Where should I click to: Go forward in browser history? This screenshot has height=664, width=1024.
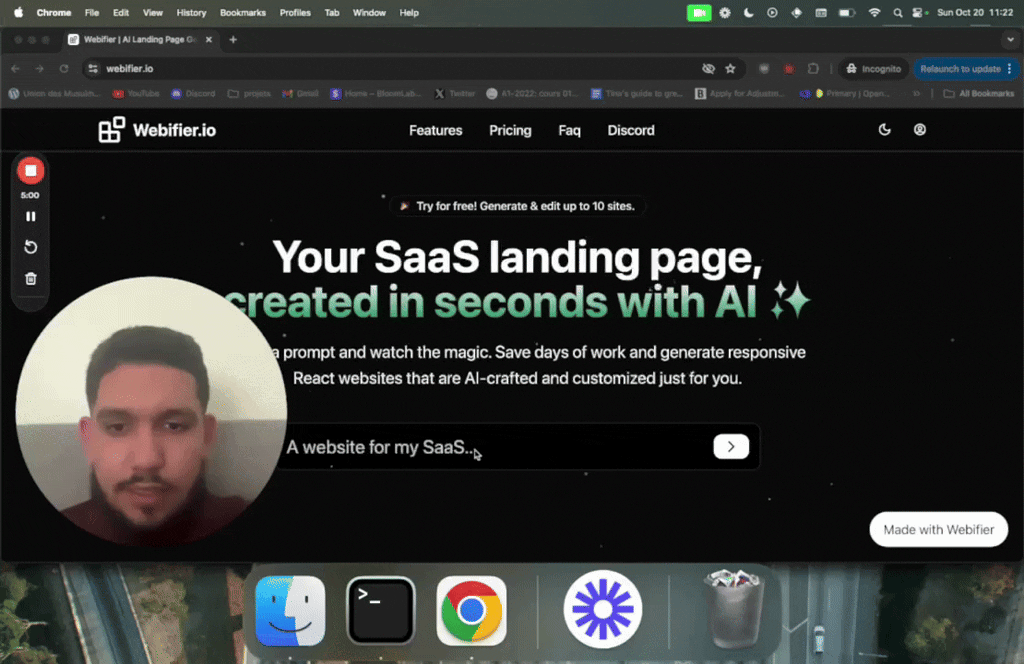click(x=39, y=69)
